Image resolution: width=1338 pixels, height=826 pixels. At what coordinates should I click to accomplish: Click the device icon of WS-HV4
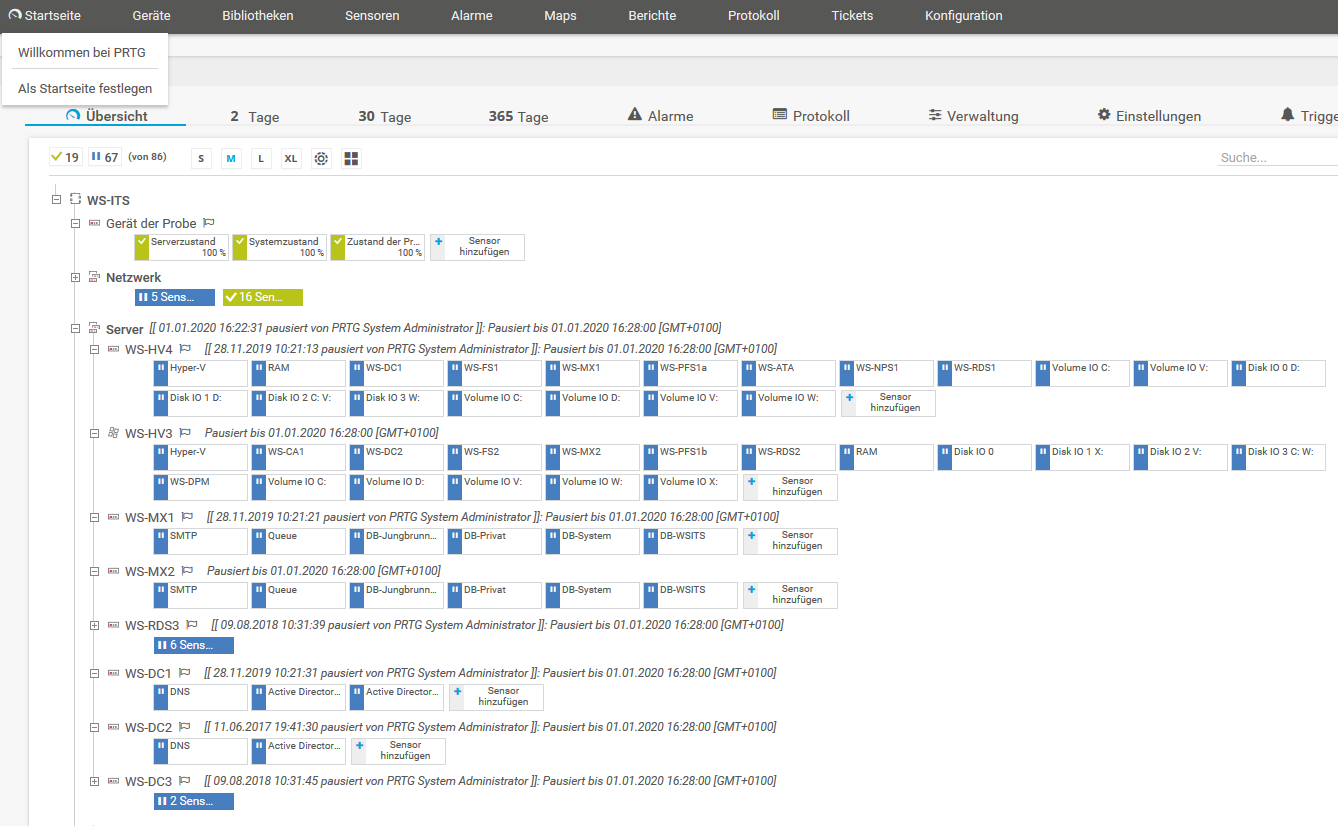[113, 349]
